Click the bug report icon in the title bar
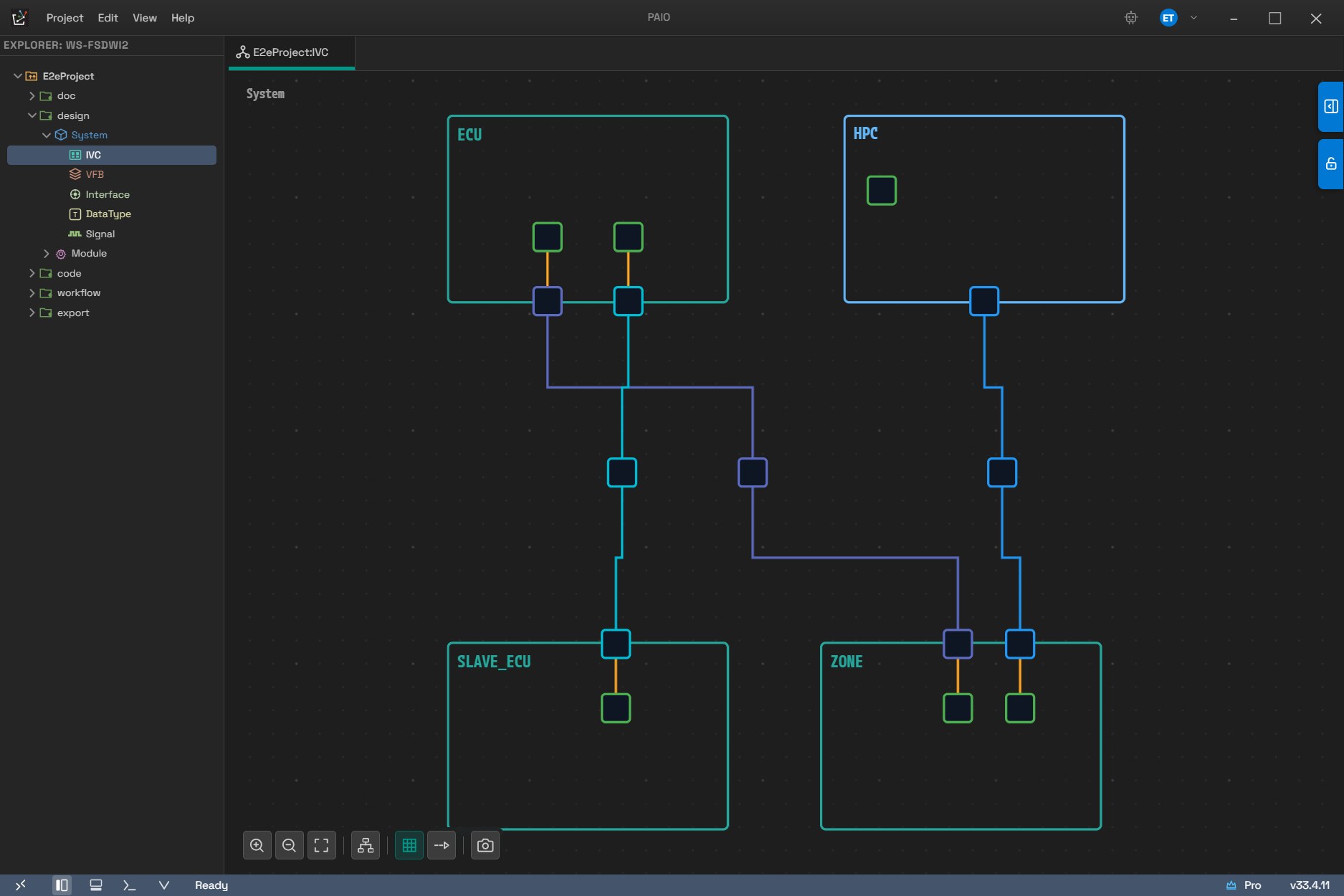This screenshot has width=1344, height=896. 1131,18
